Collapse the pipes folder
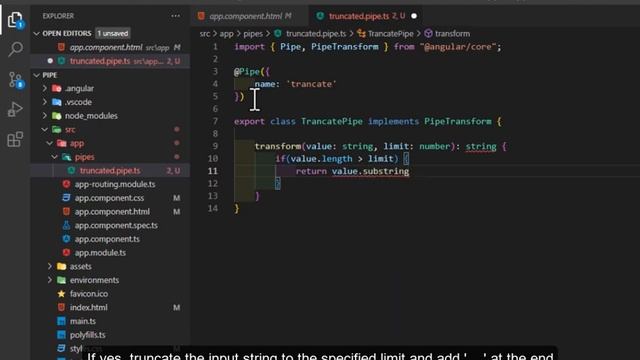 point(55,157)
